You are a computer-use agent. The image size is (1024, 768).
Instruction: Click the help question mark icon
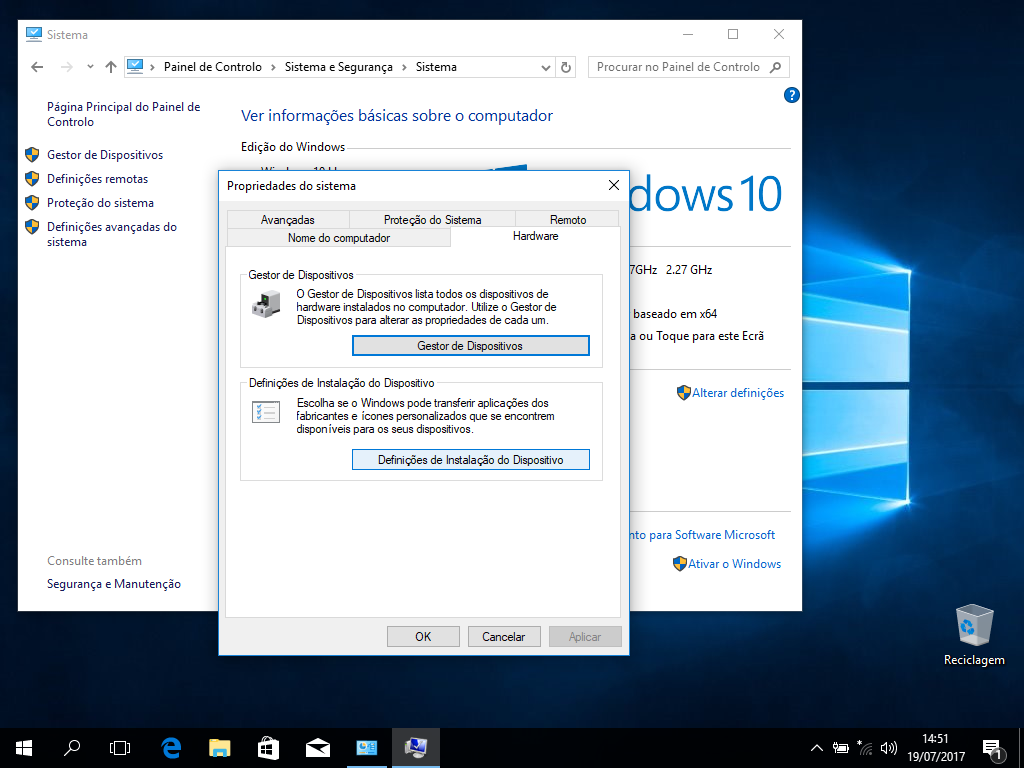click(x=791, y=95)
